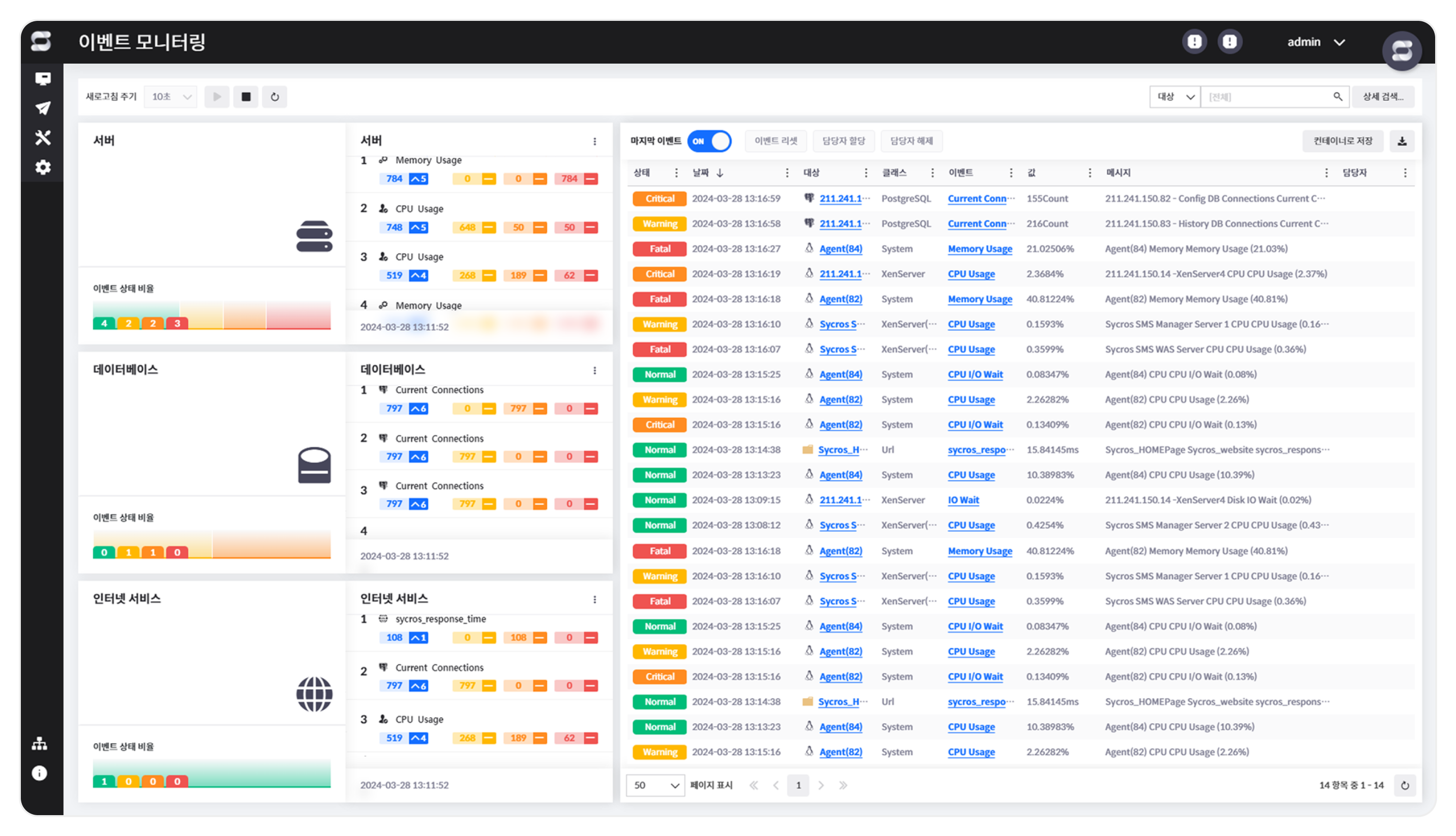Open the gear settings sidebar icon
Viewport: 1456px width, 836px height.
tap(43, 167)
